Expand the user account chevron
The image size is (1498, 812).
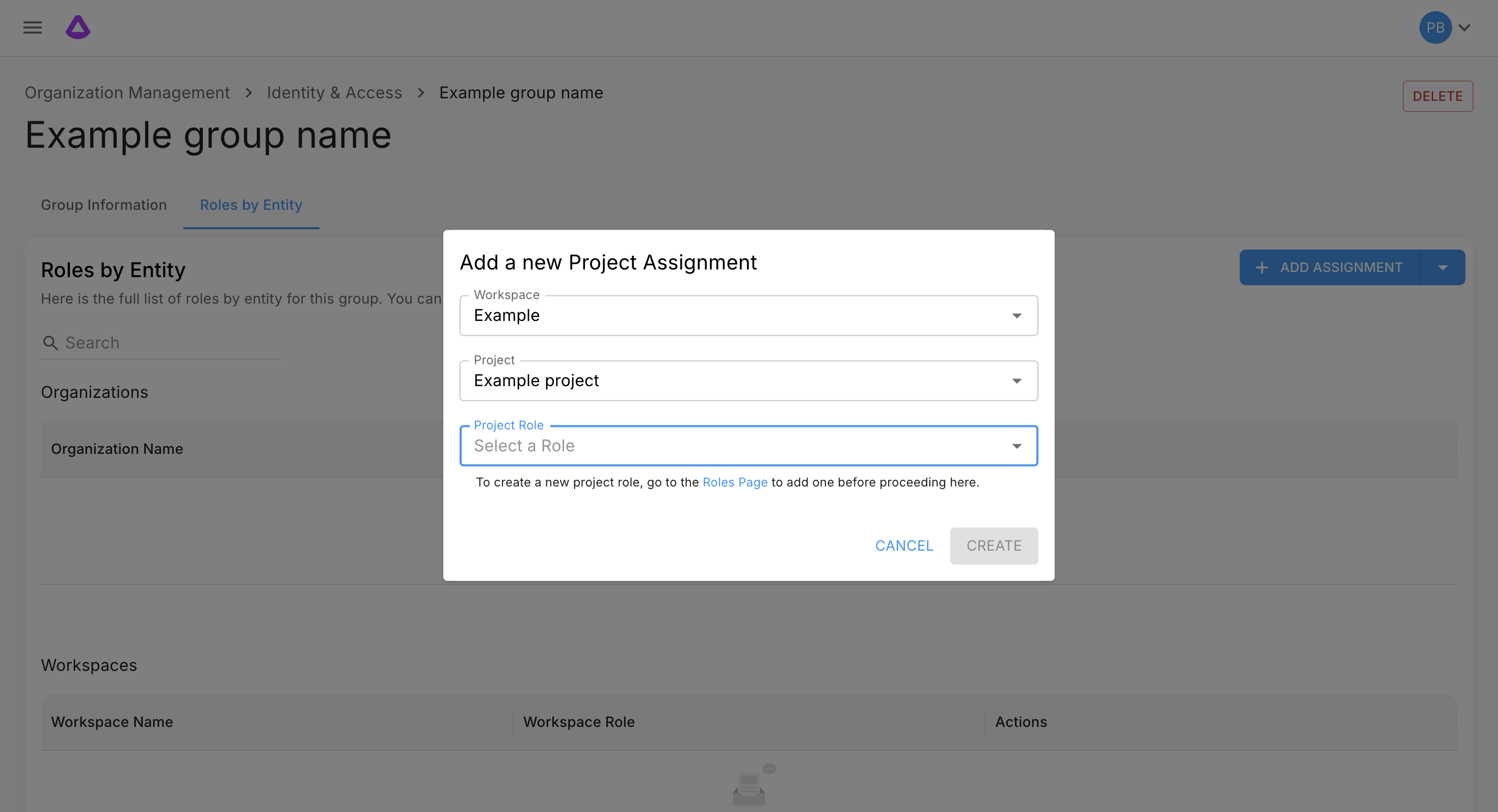1465,28
